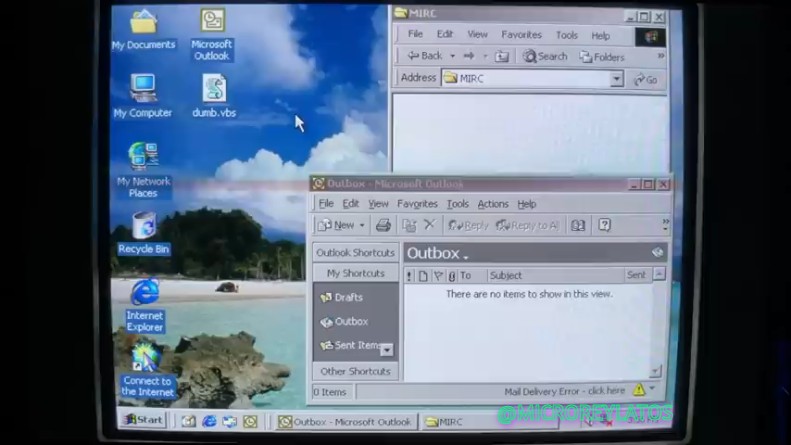Open Outlook View menu
This screenshot has height=445, width=791.
[378, 204]
